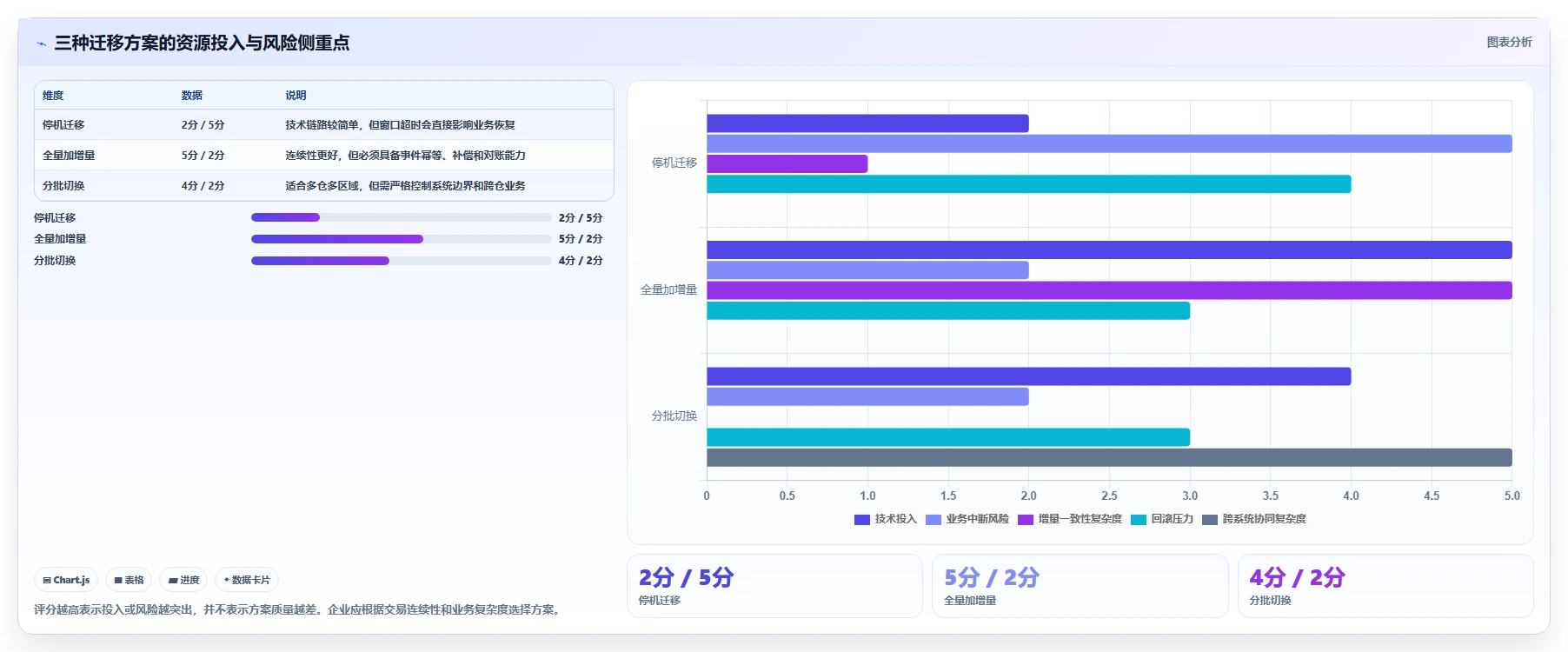Screen dimensions: 1568x652
Task: Click the 分批切换 label left of progress bar
Action: click(55, 261)
